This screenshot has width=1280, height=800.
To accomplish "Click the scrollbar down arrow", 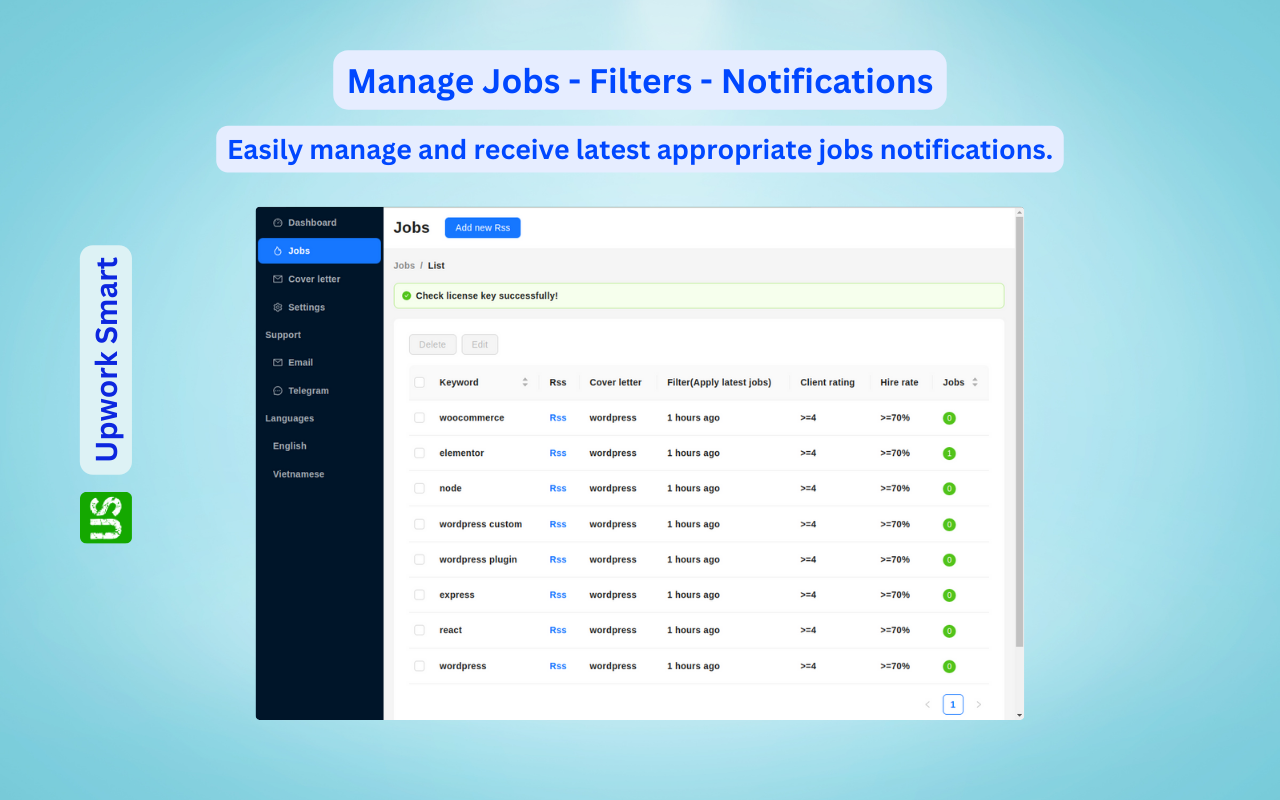I will [x=1020, y=715].
